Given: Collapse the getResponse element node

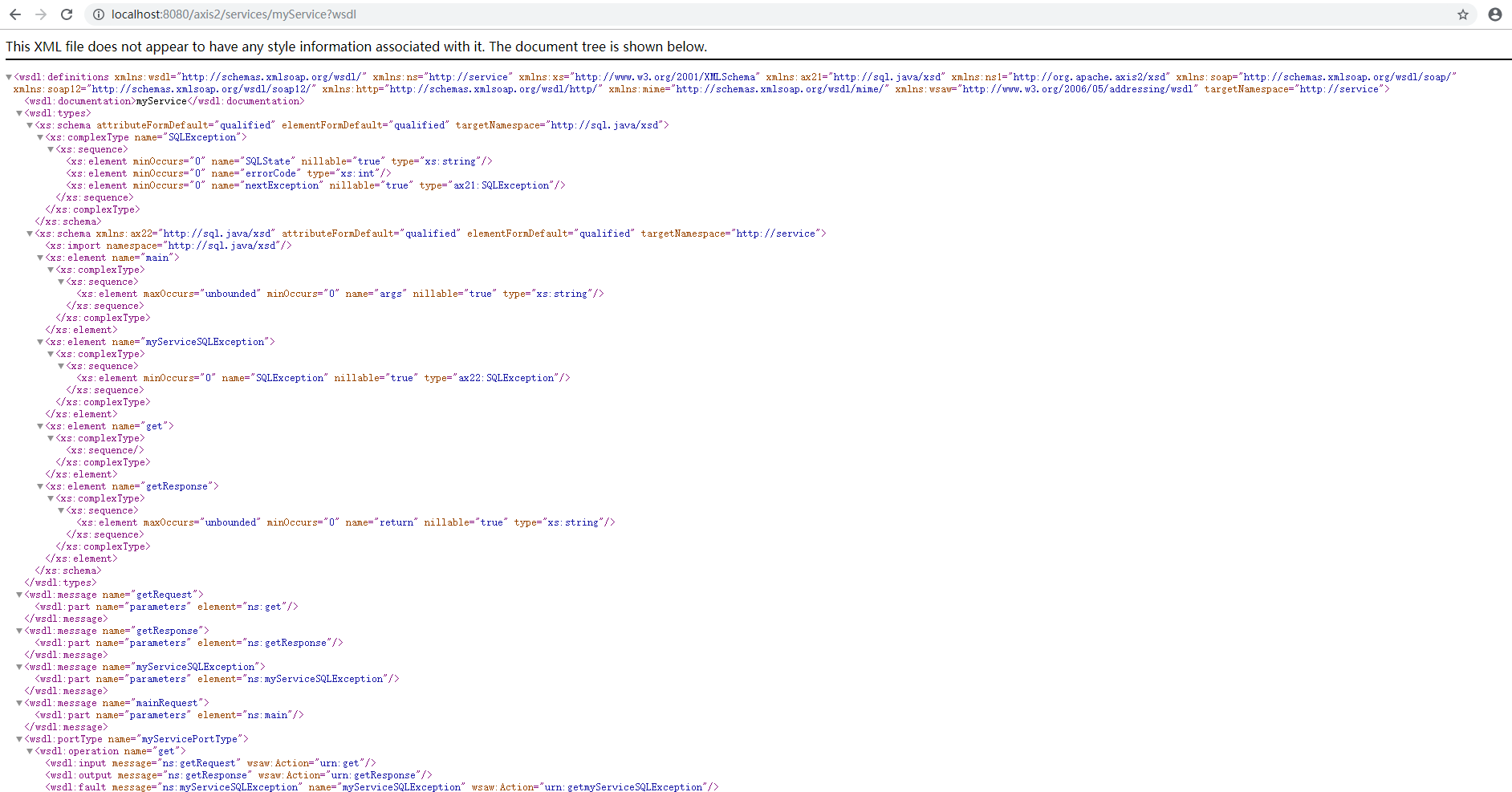Looking at the screenshot, I should [41, 485].
